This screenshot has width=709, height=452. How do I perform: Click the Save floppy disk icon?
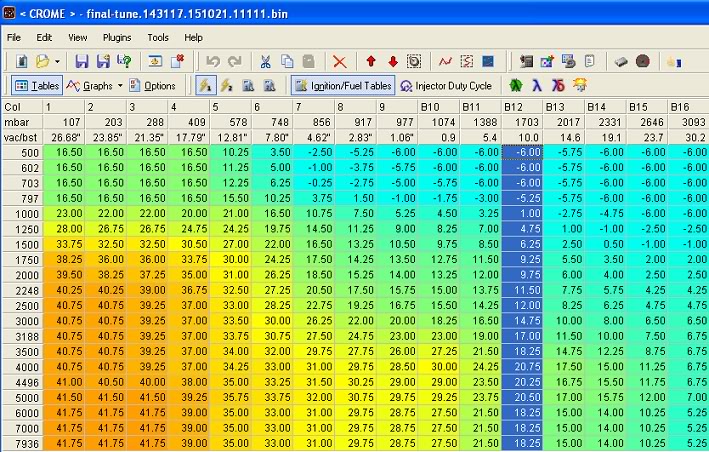point(82,61)
